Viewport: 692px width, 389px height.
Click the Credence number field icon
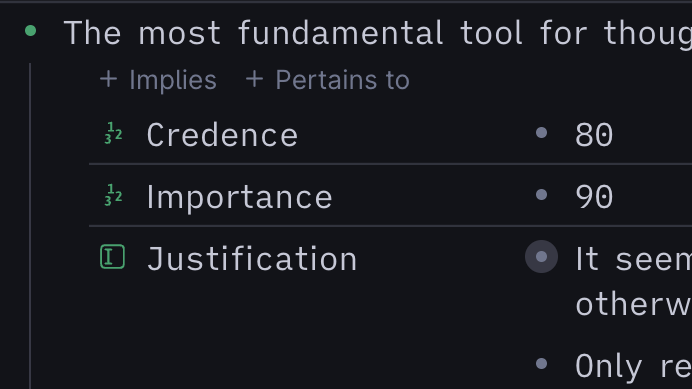tap(113, 133)
